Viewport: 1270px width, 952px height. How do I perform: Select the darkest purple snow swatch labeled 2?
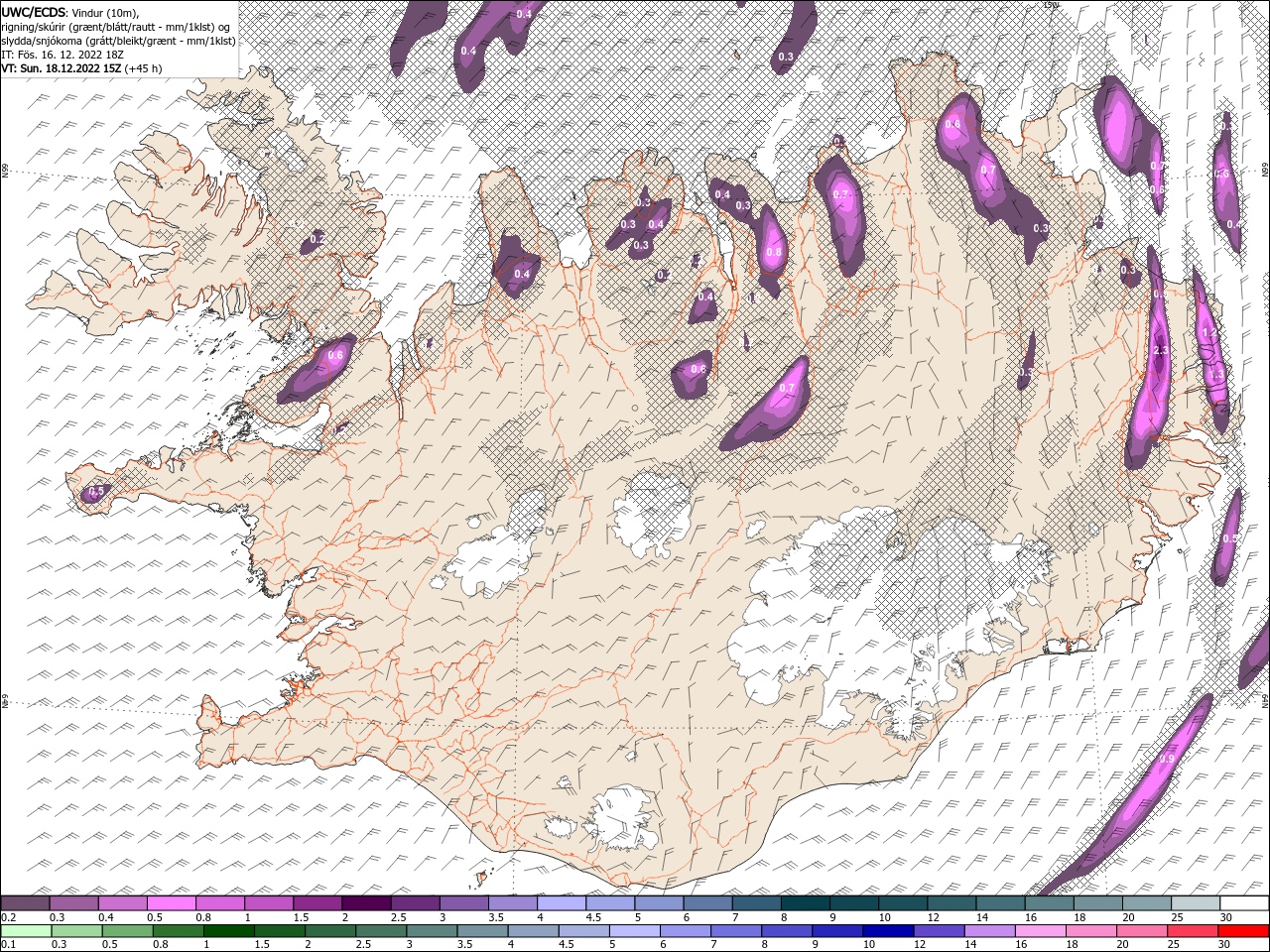click(x=366, y=902)
